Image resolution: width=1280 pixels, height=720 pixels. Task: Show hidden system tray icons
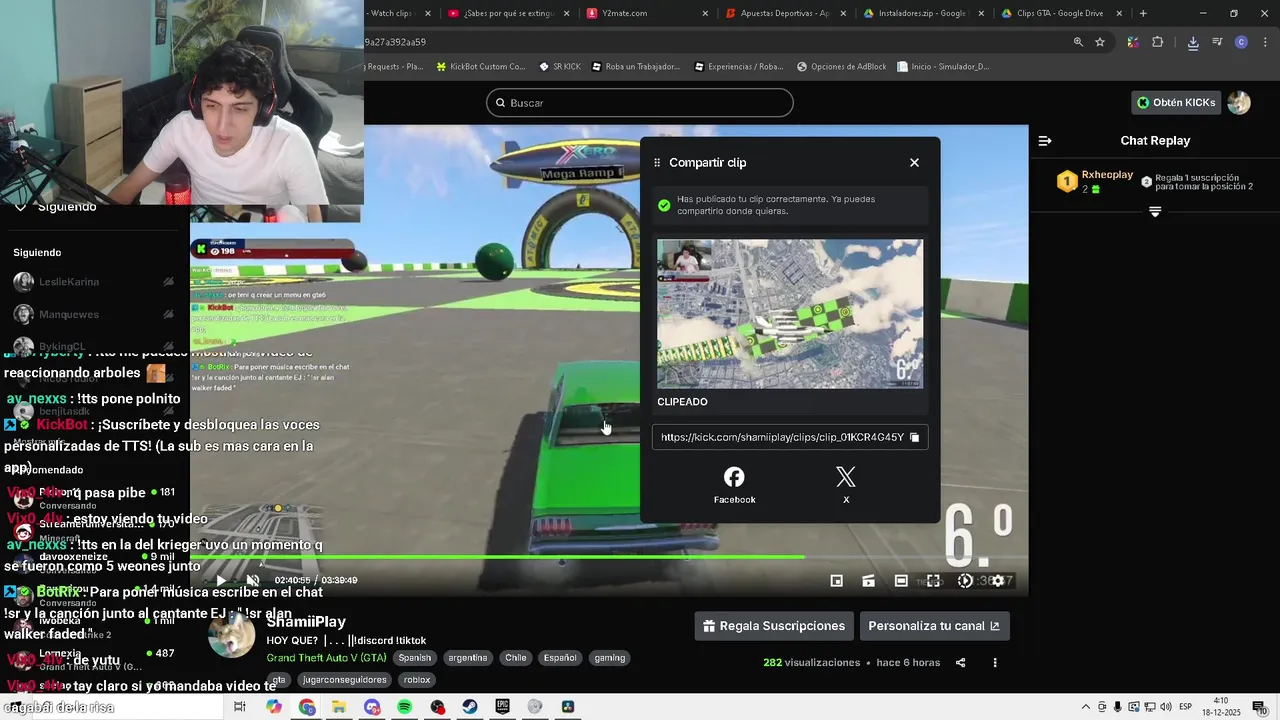tap(1086, 707)
